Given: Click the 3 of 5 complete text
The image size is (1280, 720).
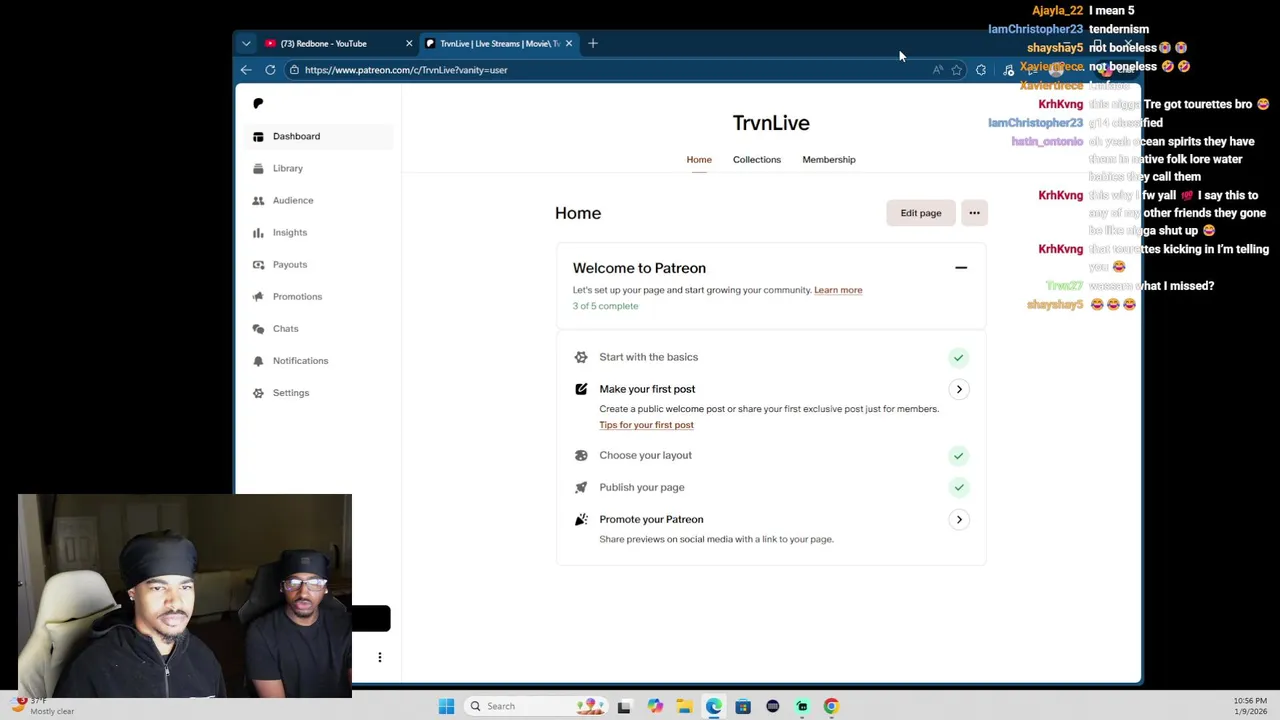Looking at the screenshot, I should coord(605,306).
